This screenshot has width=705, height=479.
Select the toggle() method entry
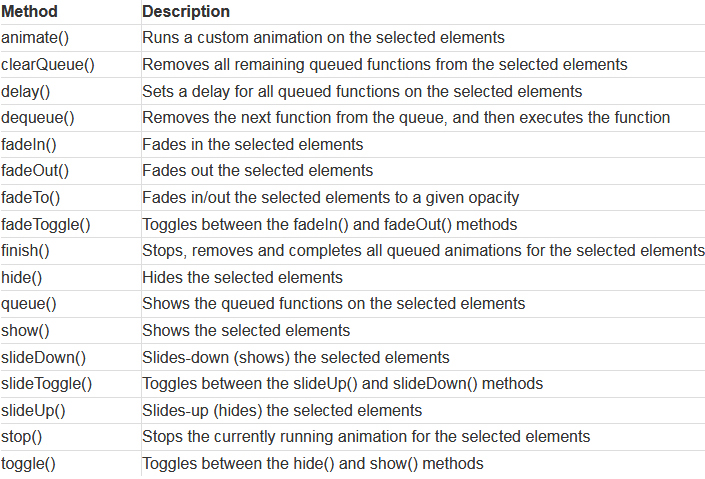pos(28,464)
